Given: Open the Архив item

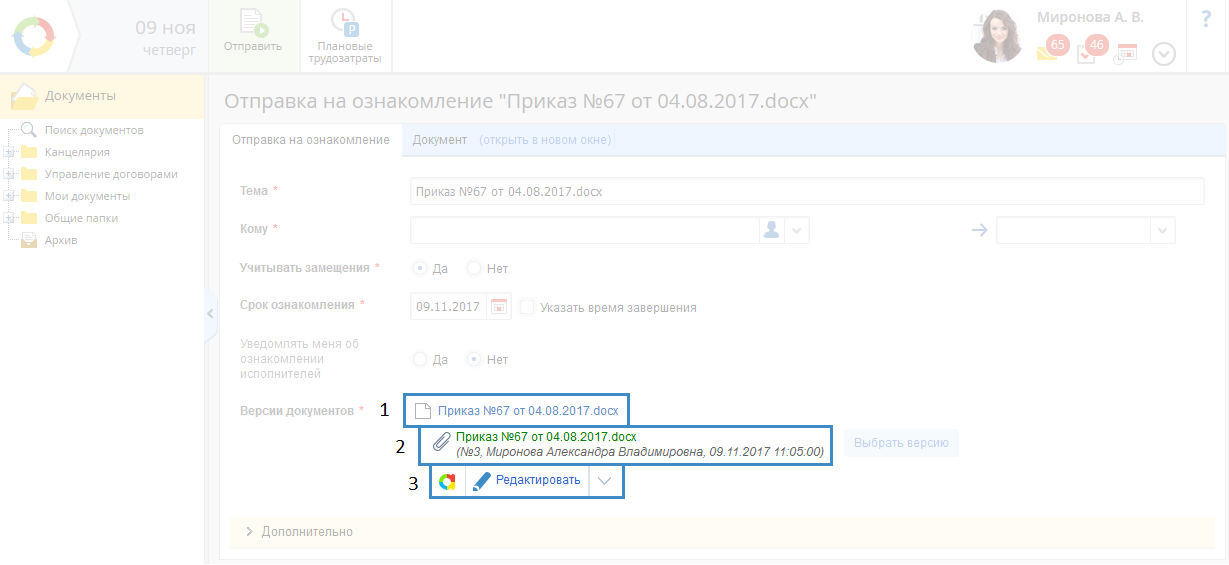Looking at the screenshot, I should click(x=61, y=240).
